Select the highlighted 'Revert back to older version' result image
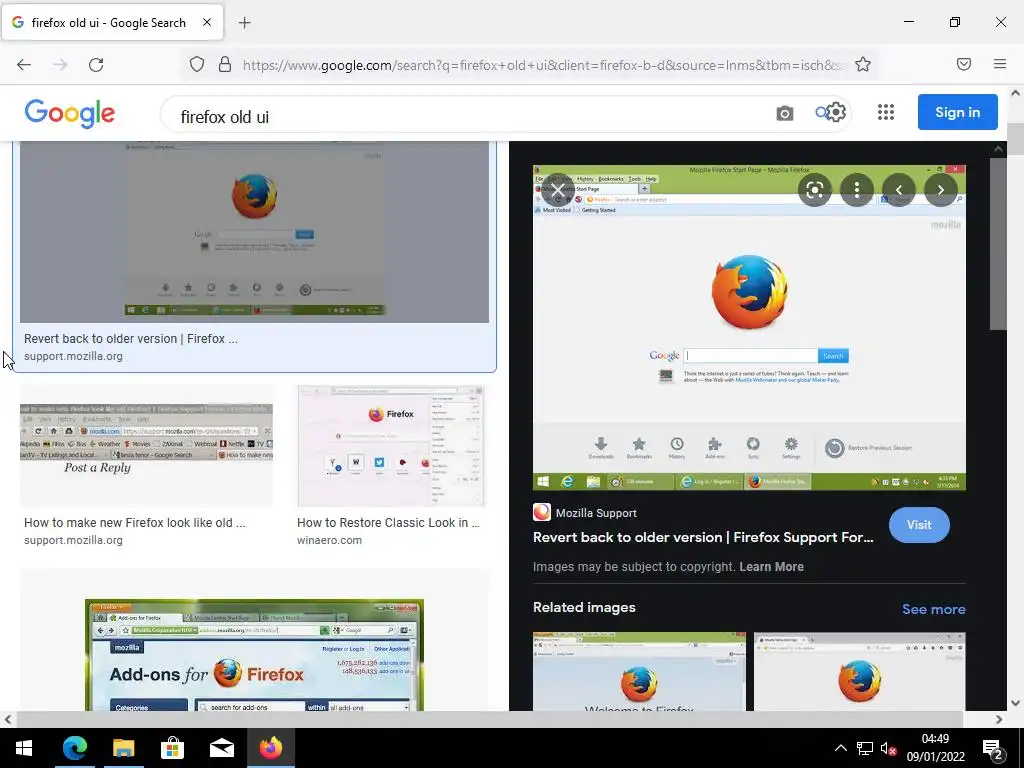The width and height of the screenshot is (1024, 768). 254,232
